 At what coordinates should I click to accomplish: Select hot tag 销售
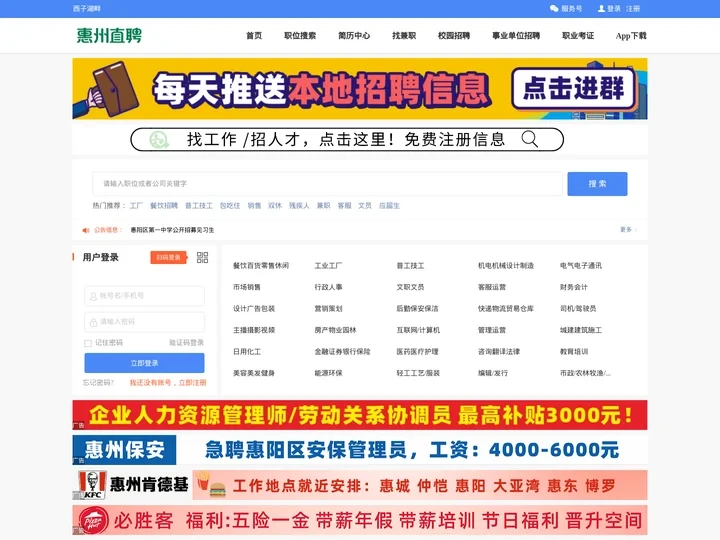[x=254, y=206]
